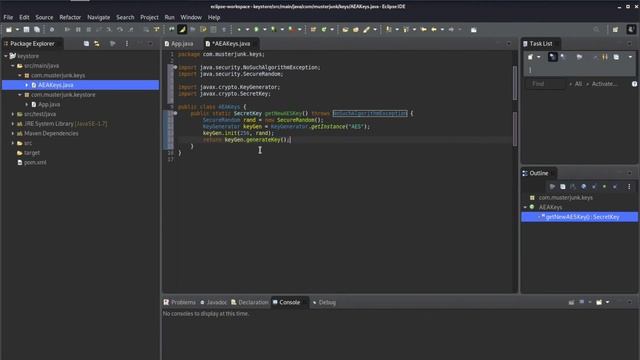Click the Save All toolbar icon
640x360 pixels.
pyautogui.click(x=37, y=29)
